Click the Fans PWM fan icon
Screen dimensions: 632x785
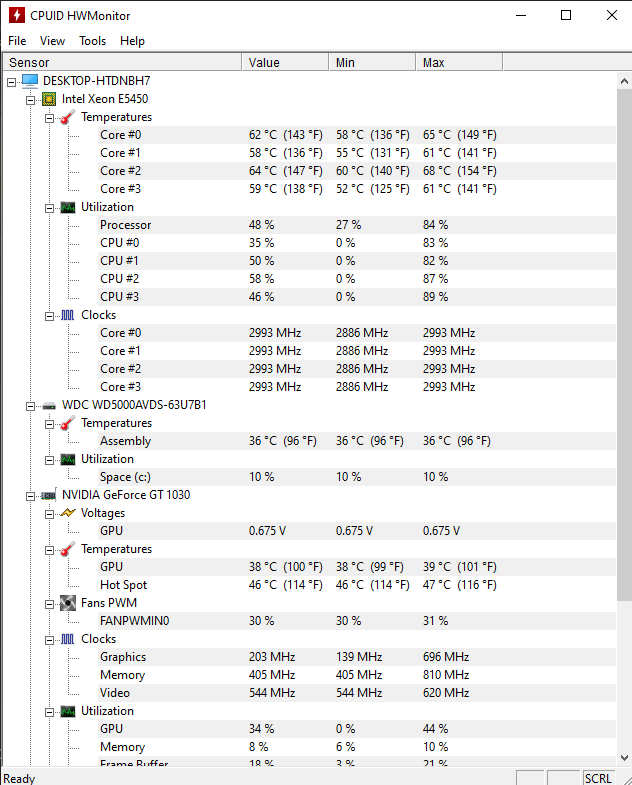coord(68,603)
